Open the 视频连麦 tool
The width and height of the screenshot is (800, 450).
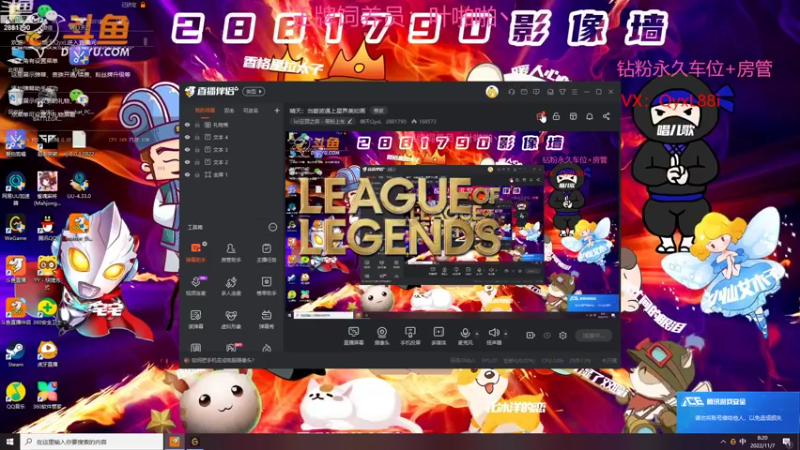[195, 286]
